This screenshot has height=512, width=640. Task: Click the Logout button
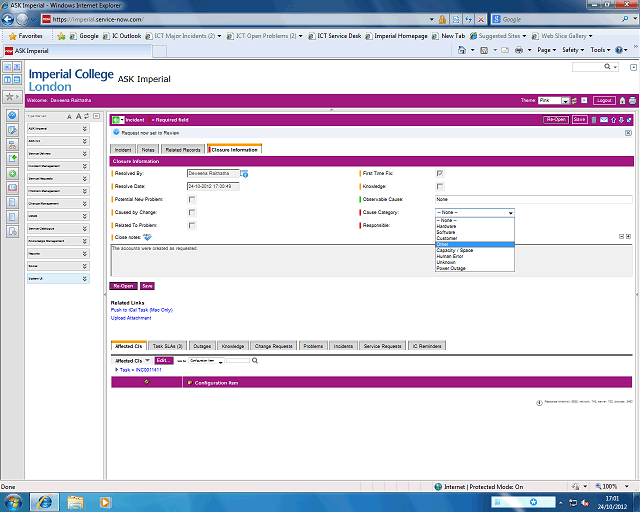[604, 100]
